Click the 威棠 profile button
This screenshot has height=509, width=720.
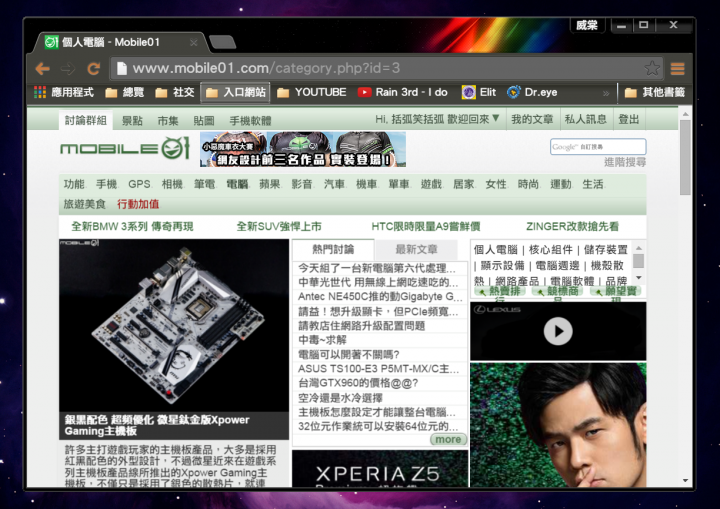(587, 25)
